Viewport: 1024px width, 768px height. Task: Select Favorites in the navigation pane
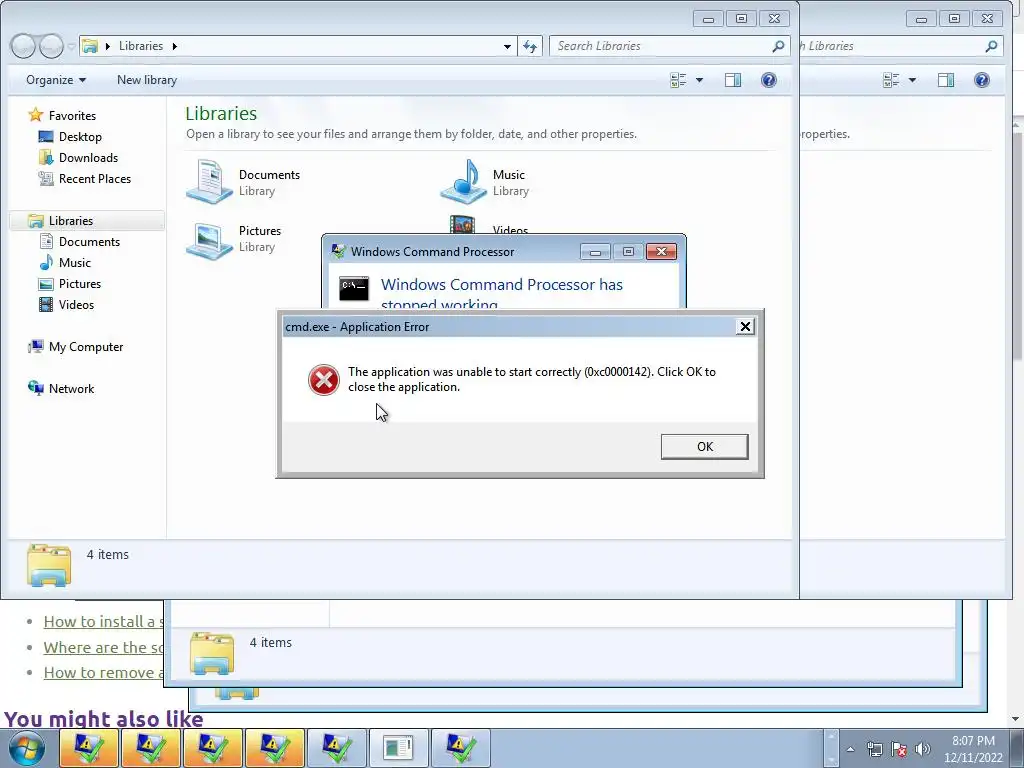coord(72,116)
